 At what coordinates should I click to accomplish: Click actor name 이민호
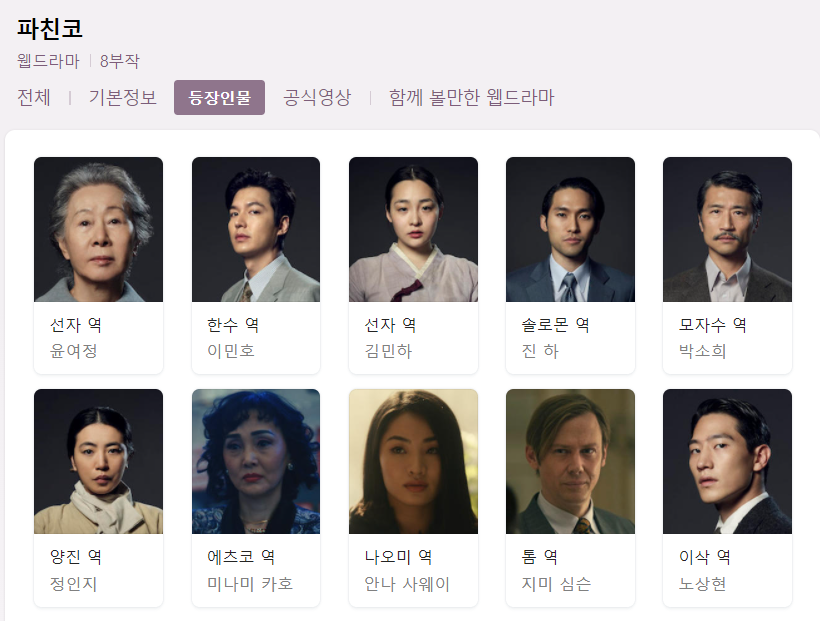(231, 351)
